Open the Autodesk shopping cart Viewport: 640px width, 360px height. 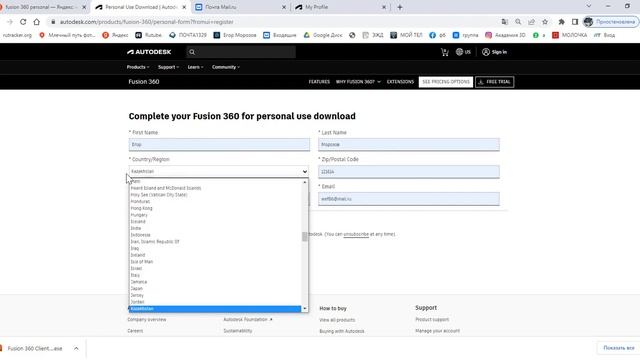pyautogui.click(x=444, y=52)
